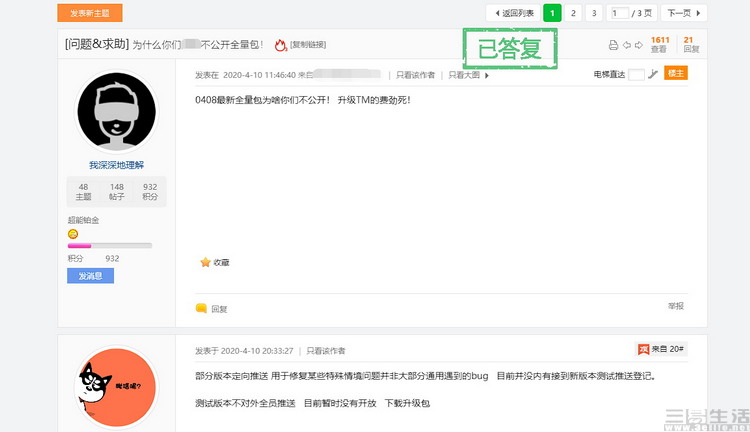Toggle 只看该作者 filter on first post

415,75
